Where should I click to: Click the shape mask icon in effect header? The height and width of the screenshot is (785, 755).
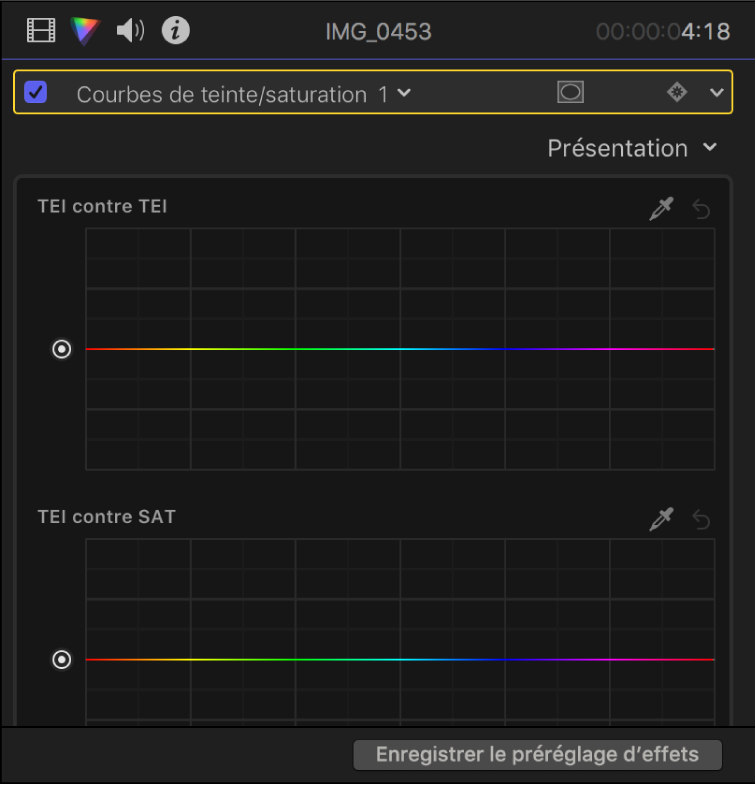pos(570,93)
